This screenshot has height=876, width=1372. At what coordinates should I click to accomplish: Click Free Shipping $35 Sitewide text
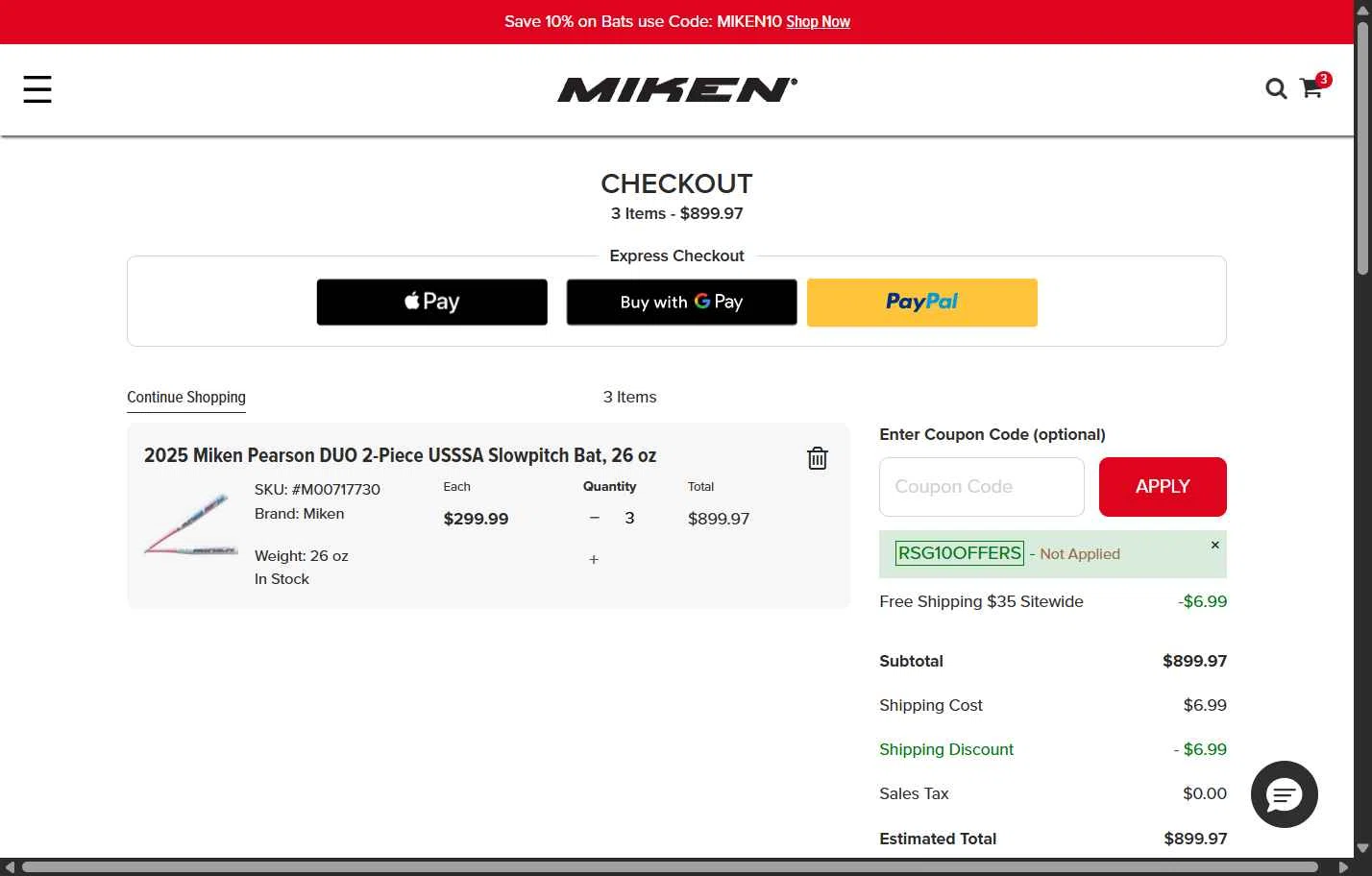[981, 601]
